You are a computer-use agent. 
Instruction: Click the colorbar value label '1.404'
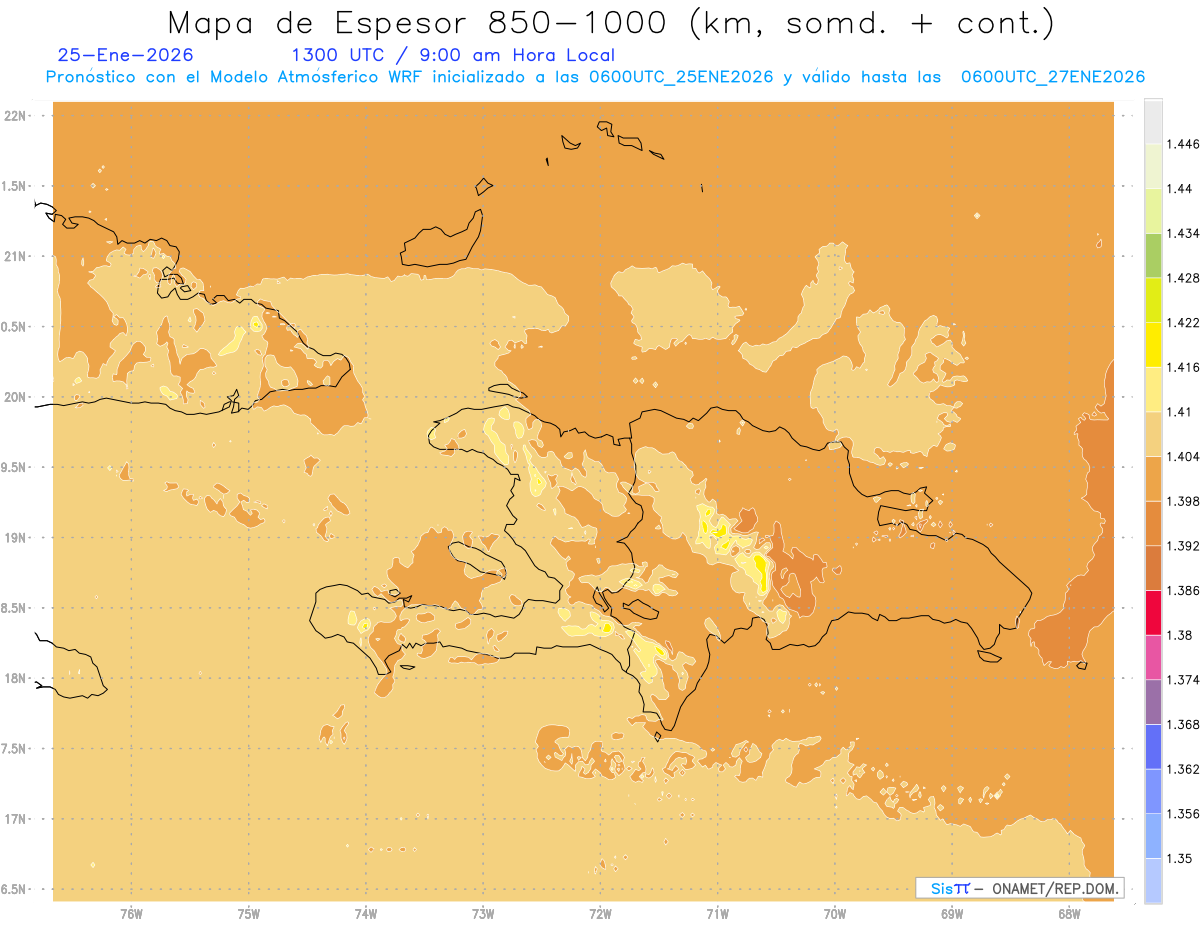tap(1184, 456)
